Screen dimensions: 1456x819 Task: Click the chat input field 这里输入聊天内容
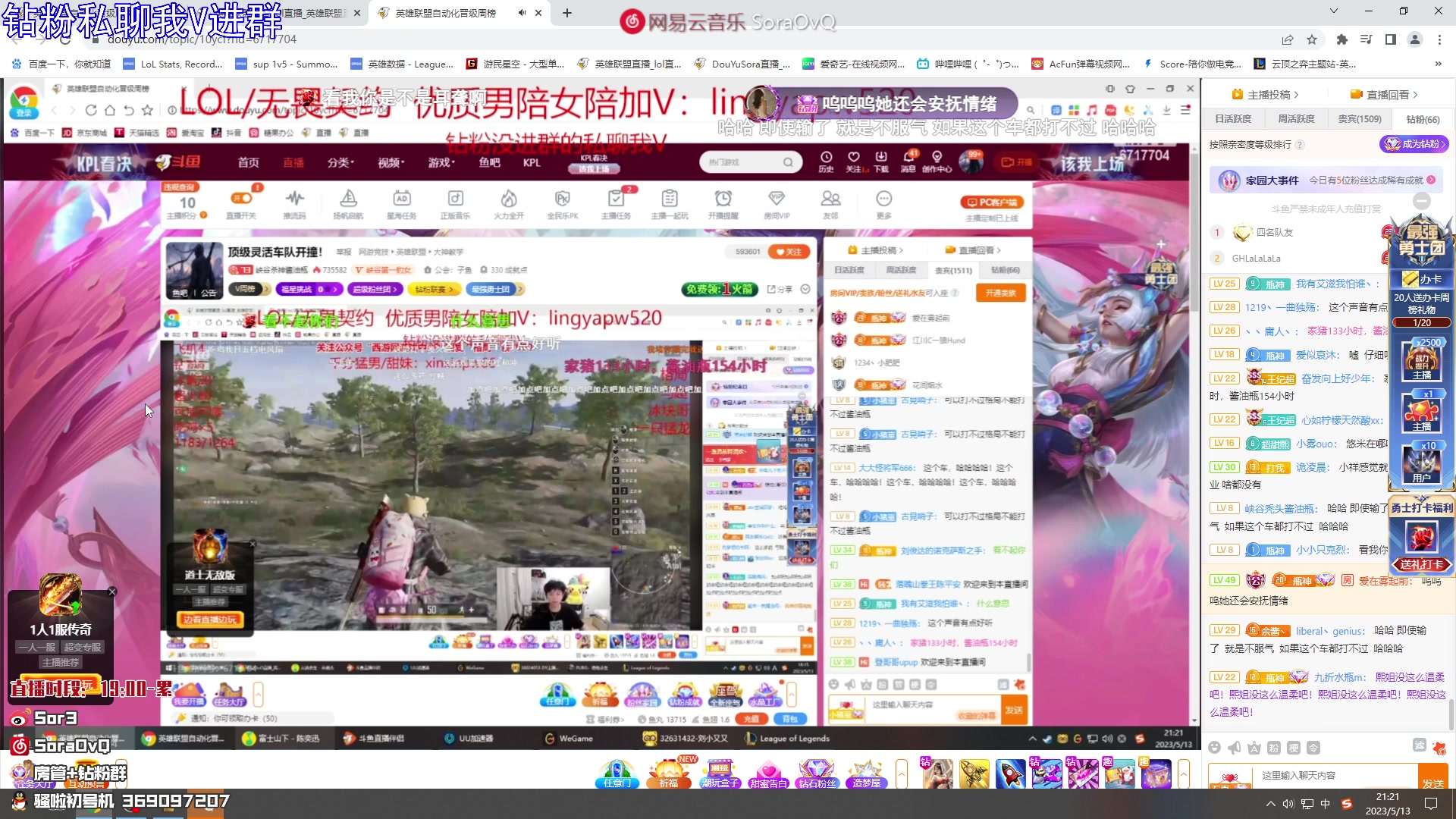(x=1336, y=775)
